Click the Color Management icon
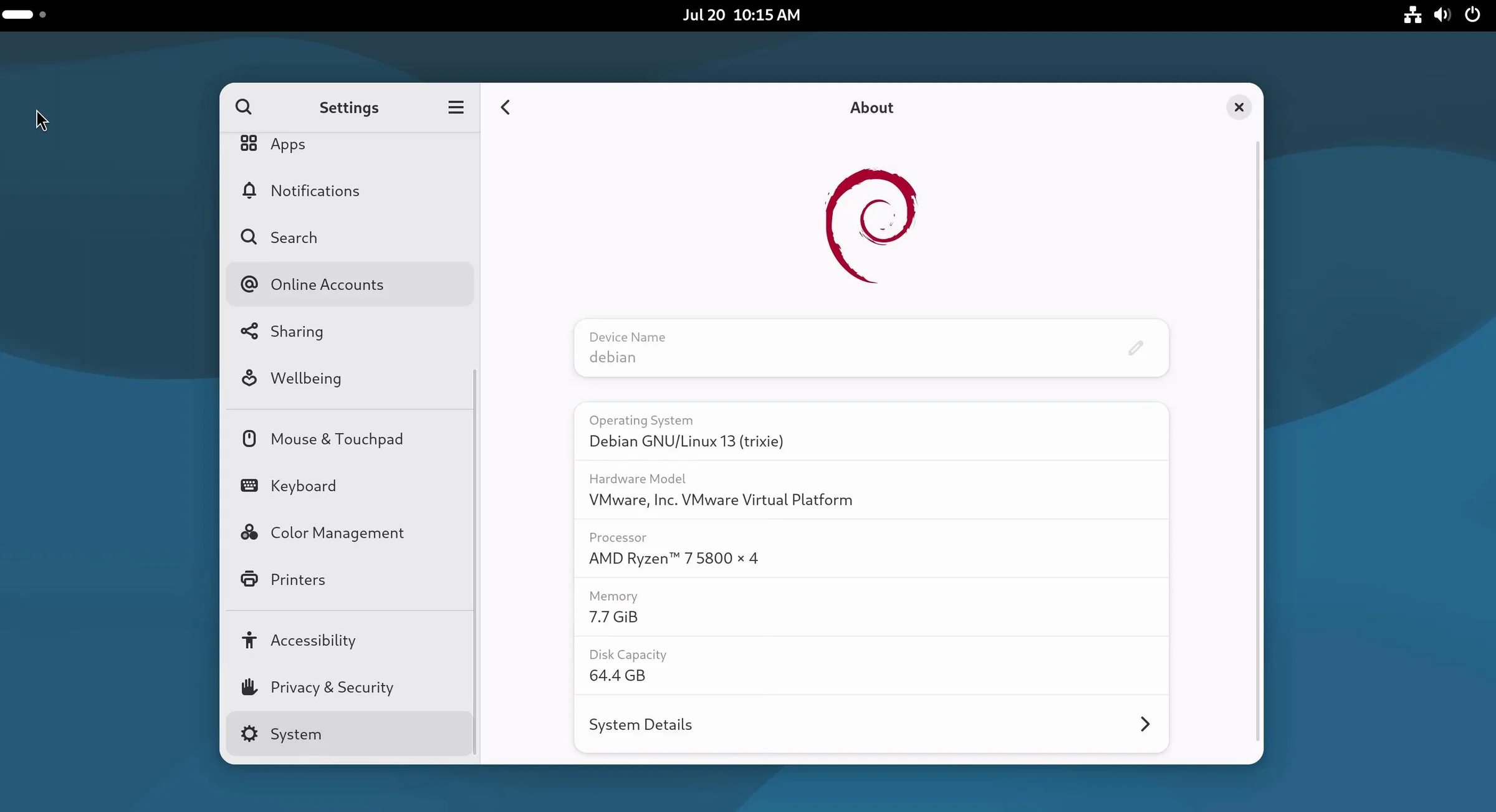This screenshot has width=1496, height=812. [x=249, y=532]
